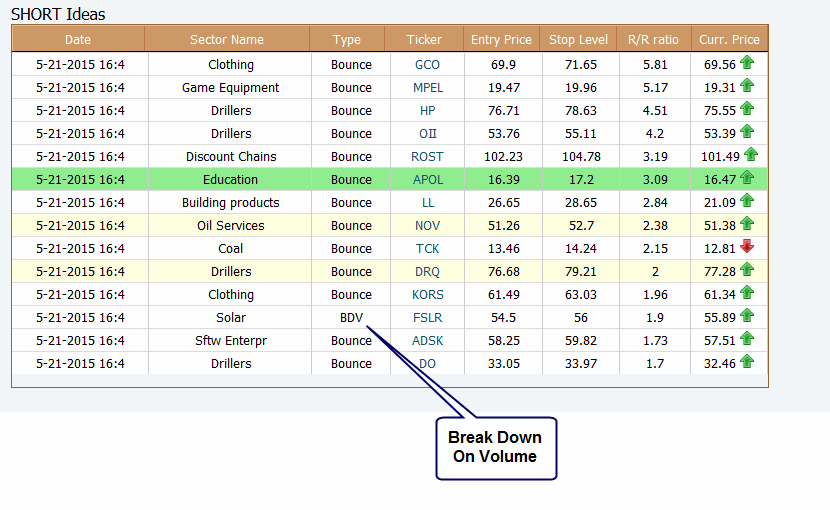
Task: Click the green arrow in the KORS row
Action: click(747, 292)
